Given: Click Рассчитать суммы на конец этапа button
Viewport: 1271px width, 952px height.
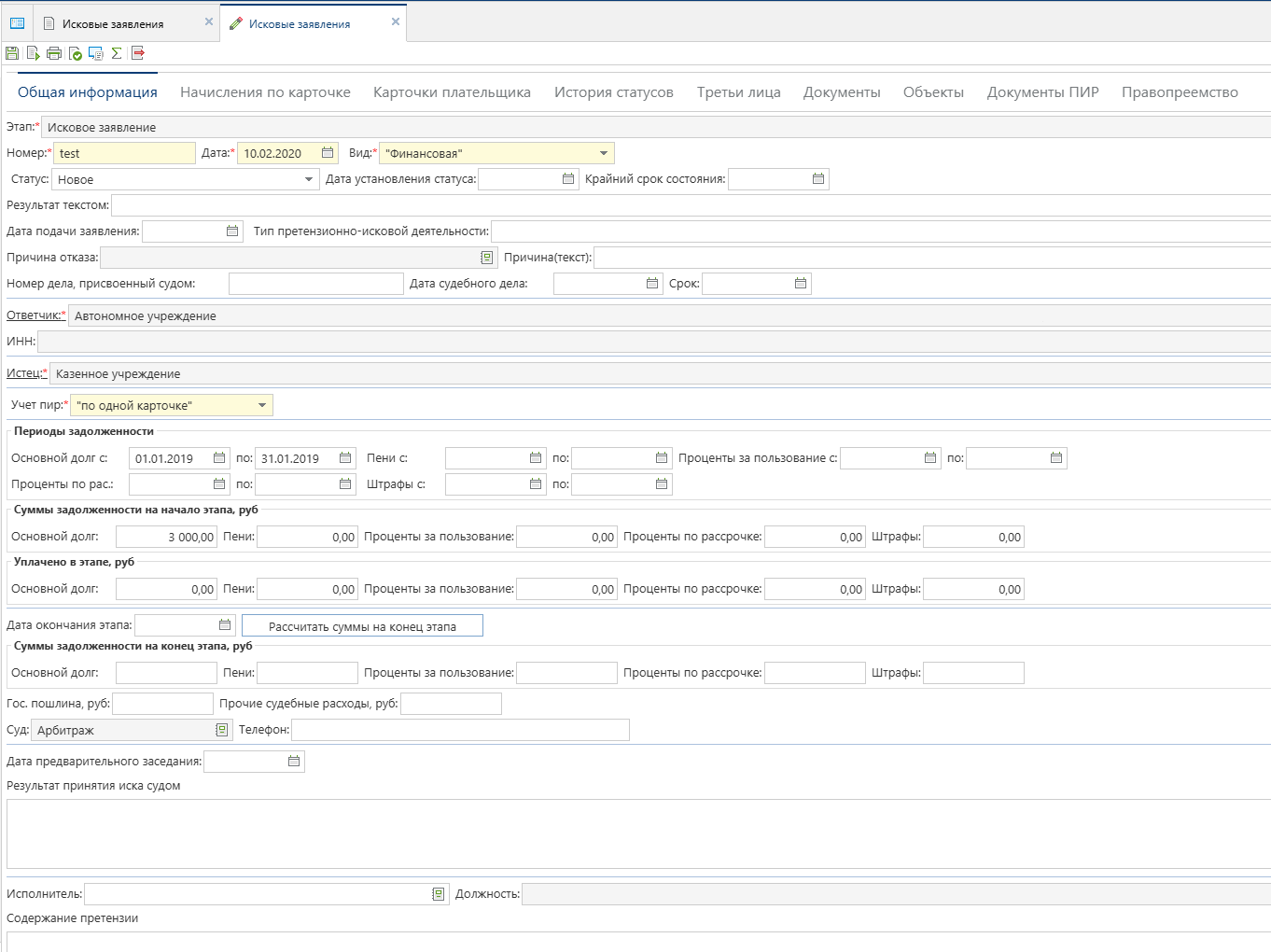Looking at the screenshot, I should 362,626.
